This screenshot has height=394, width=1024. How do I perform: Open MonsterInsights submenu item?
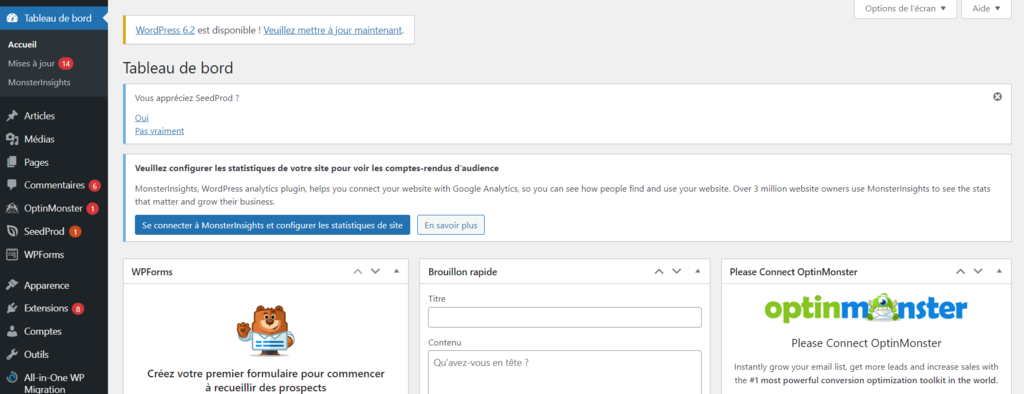point(39,82)
